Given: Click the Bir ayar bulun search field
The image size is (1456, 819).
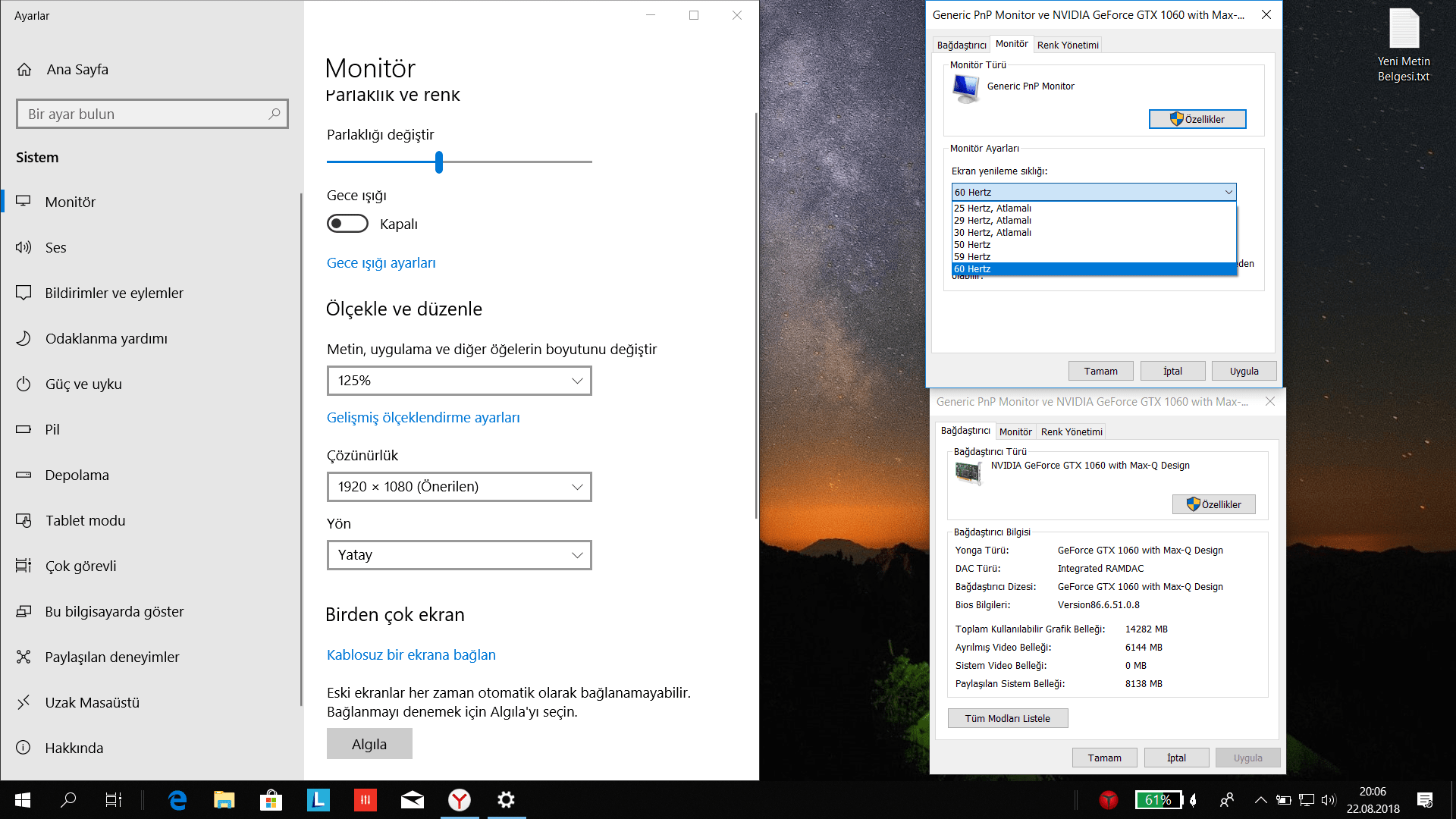Looking at the screenshot, I should point(144,114).
